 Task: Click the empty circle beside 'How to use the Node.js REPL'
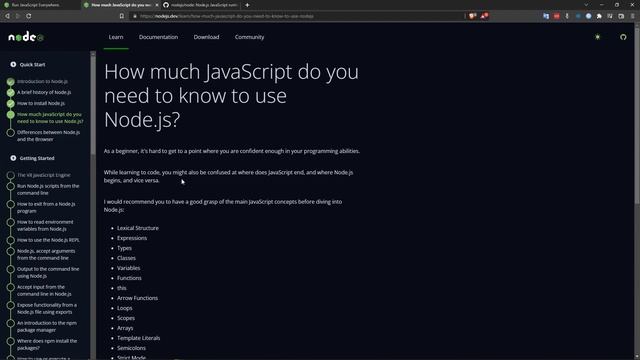coord(11,240)
